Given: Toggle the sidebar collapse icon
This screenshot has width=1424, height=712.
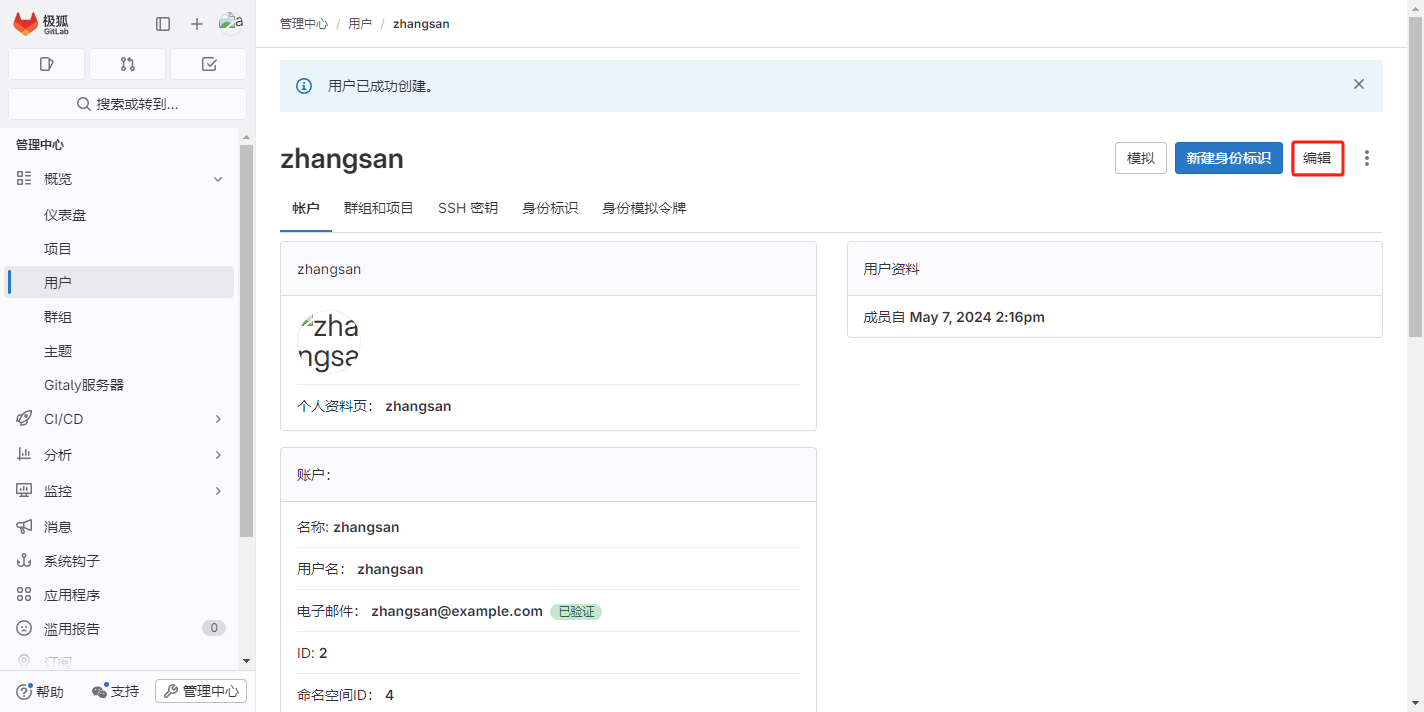Looking at the screenshot, I should [163, 24].
